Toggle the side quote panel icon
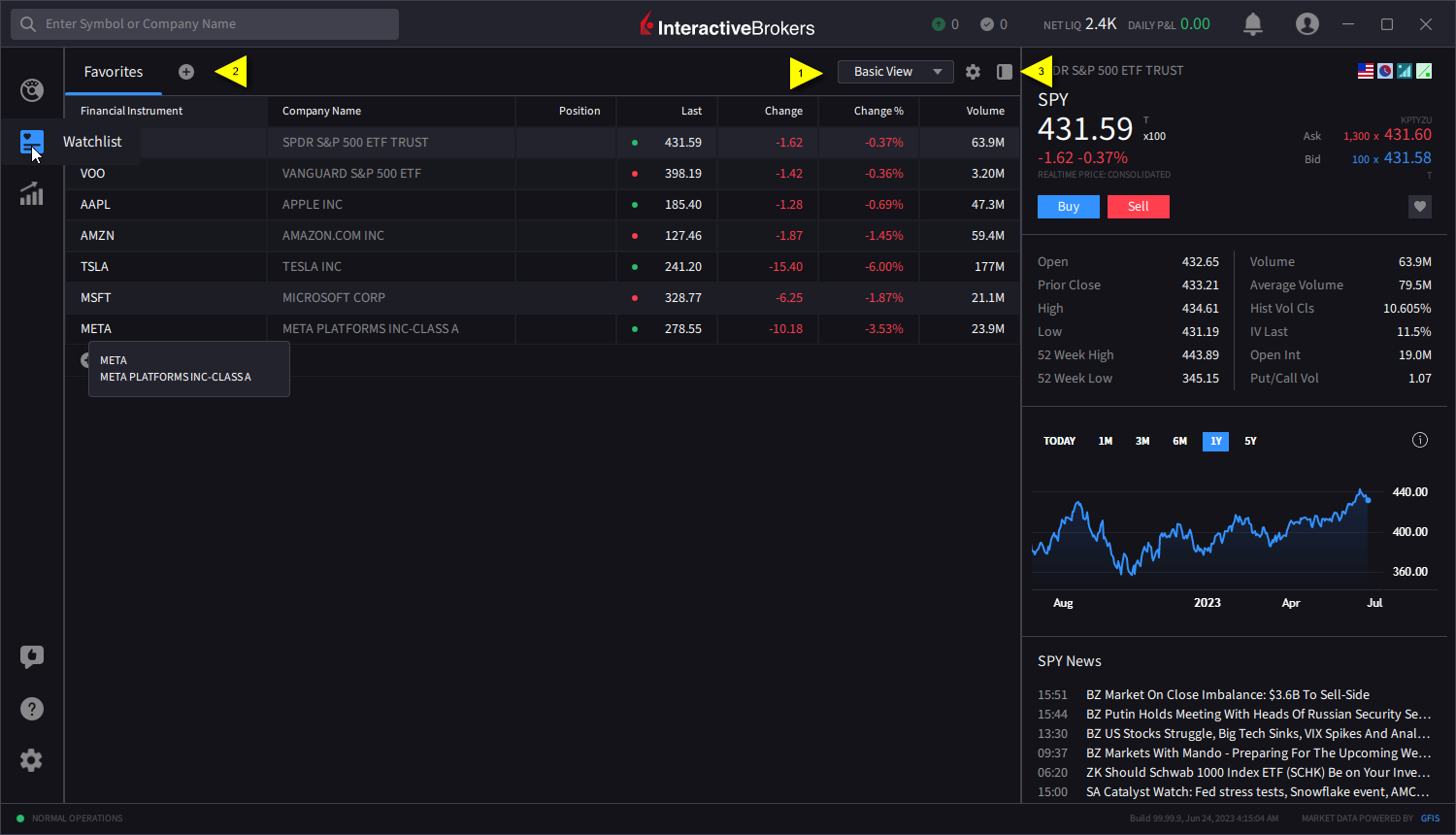This screenshot has width=1456, height=835. (x=1005, y=72)
